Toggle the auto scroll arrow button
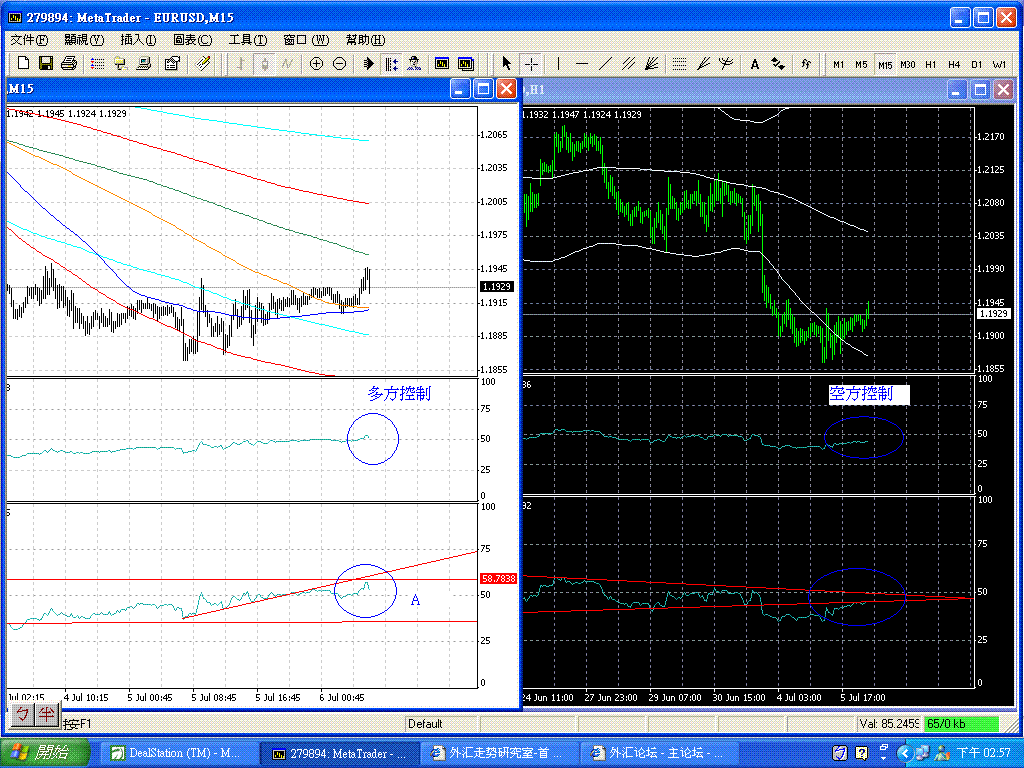Screen dimensions: 1024x768 pos(368,64)
